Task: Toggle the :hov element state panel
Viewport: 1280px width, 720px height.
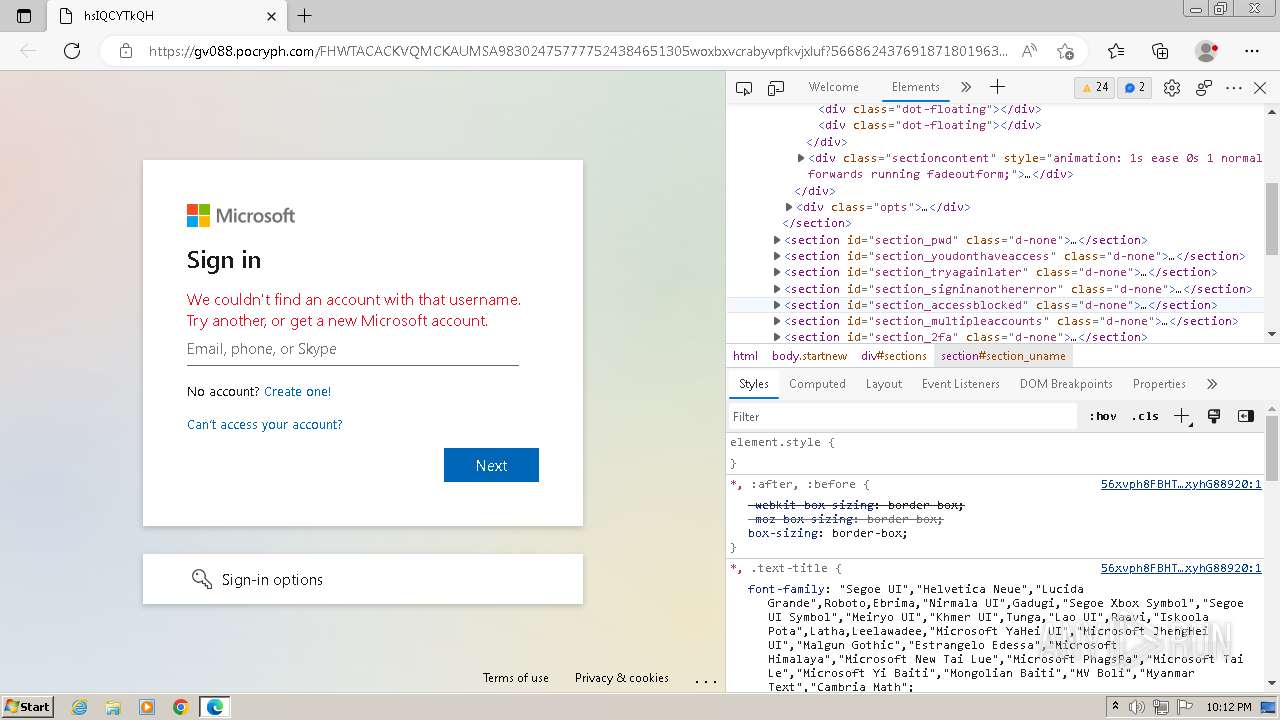Action: pos(1103,417)
